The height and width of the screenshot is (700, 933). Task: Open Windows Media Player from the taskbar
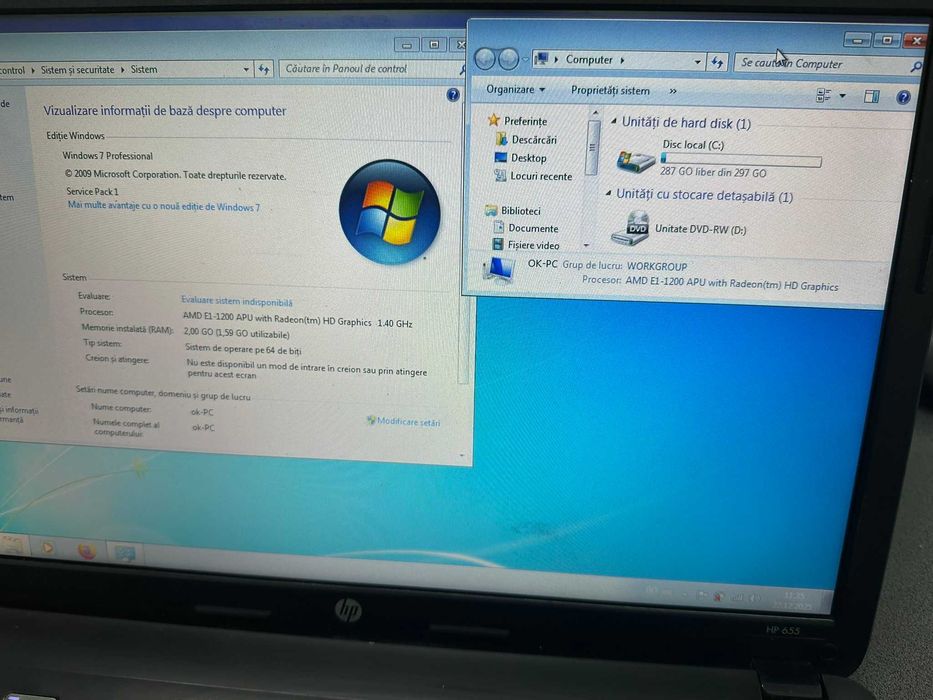(x=48, y=547)
